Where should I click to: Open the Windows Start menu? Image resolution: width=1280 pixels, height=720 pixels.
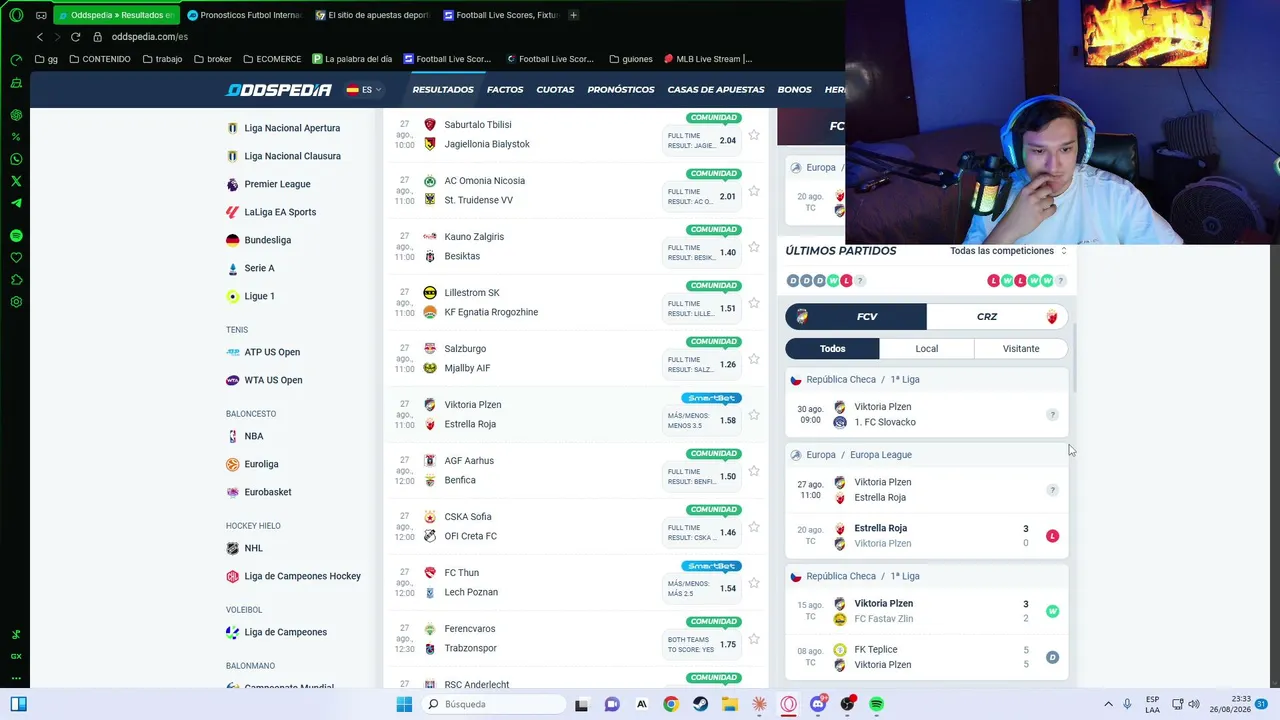(x=404, y=704)
